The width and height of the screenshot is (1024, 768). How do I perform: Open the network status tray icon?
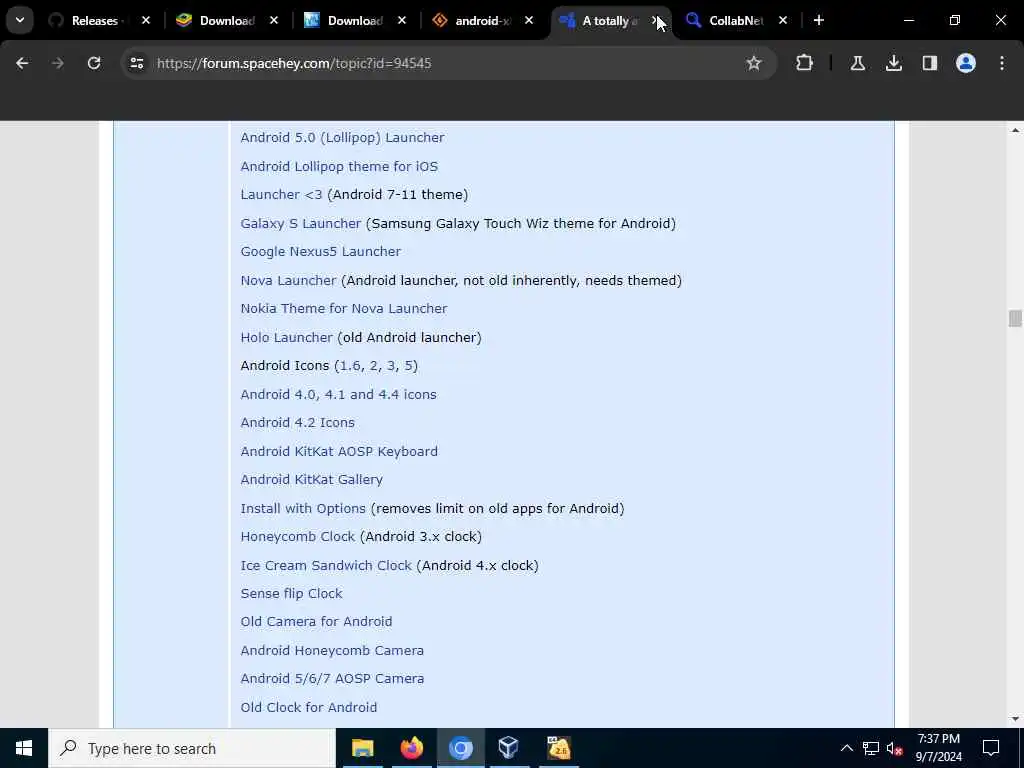coord(871,748)
